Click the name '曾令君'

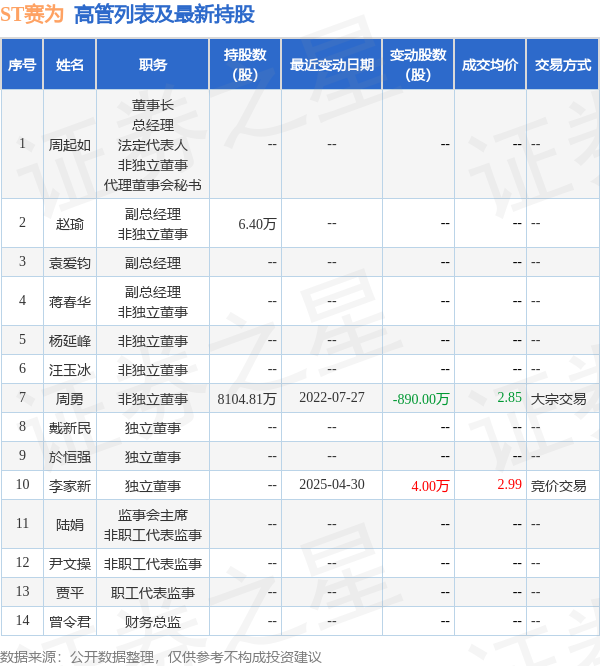(x=70, y=621)
